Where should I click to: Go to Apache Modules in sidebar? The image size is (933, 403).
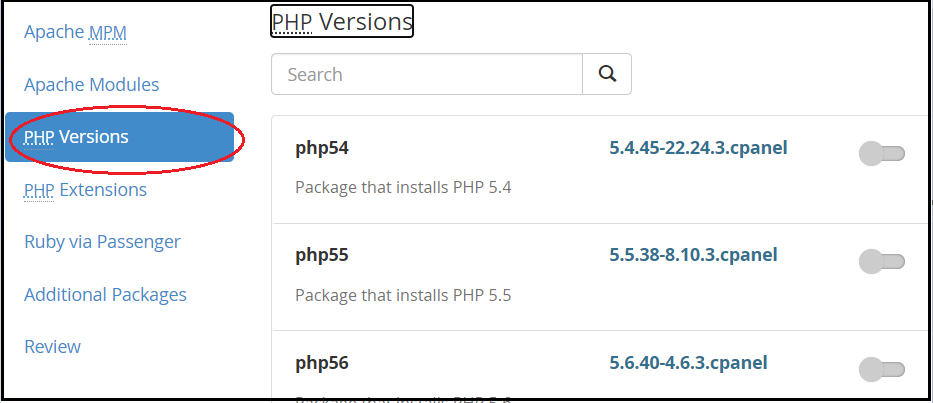[x=92, y=85]
